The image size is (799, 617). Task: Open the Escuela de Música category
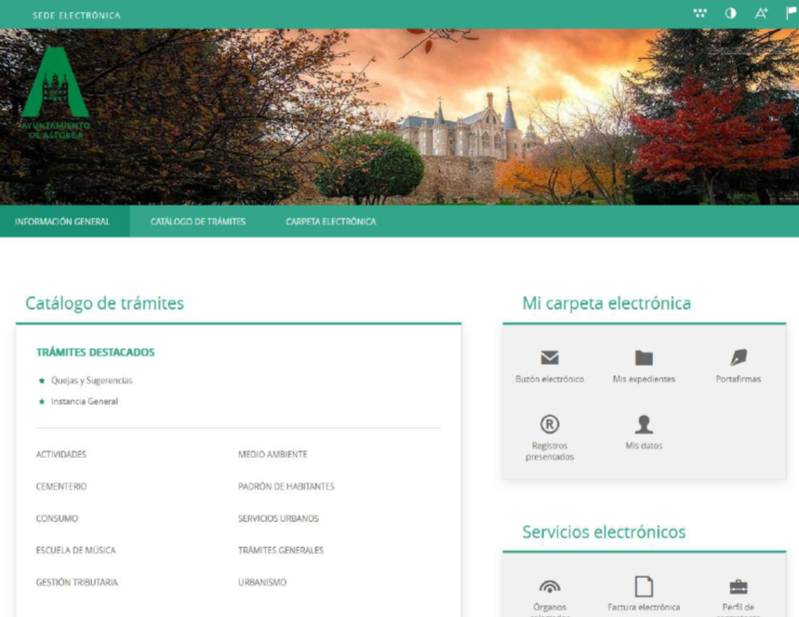(x=76, y=550)
